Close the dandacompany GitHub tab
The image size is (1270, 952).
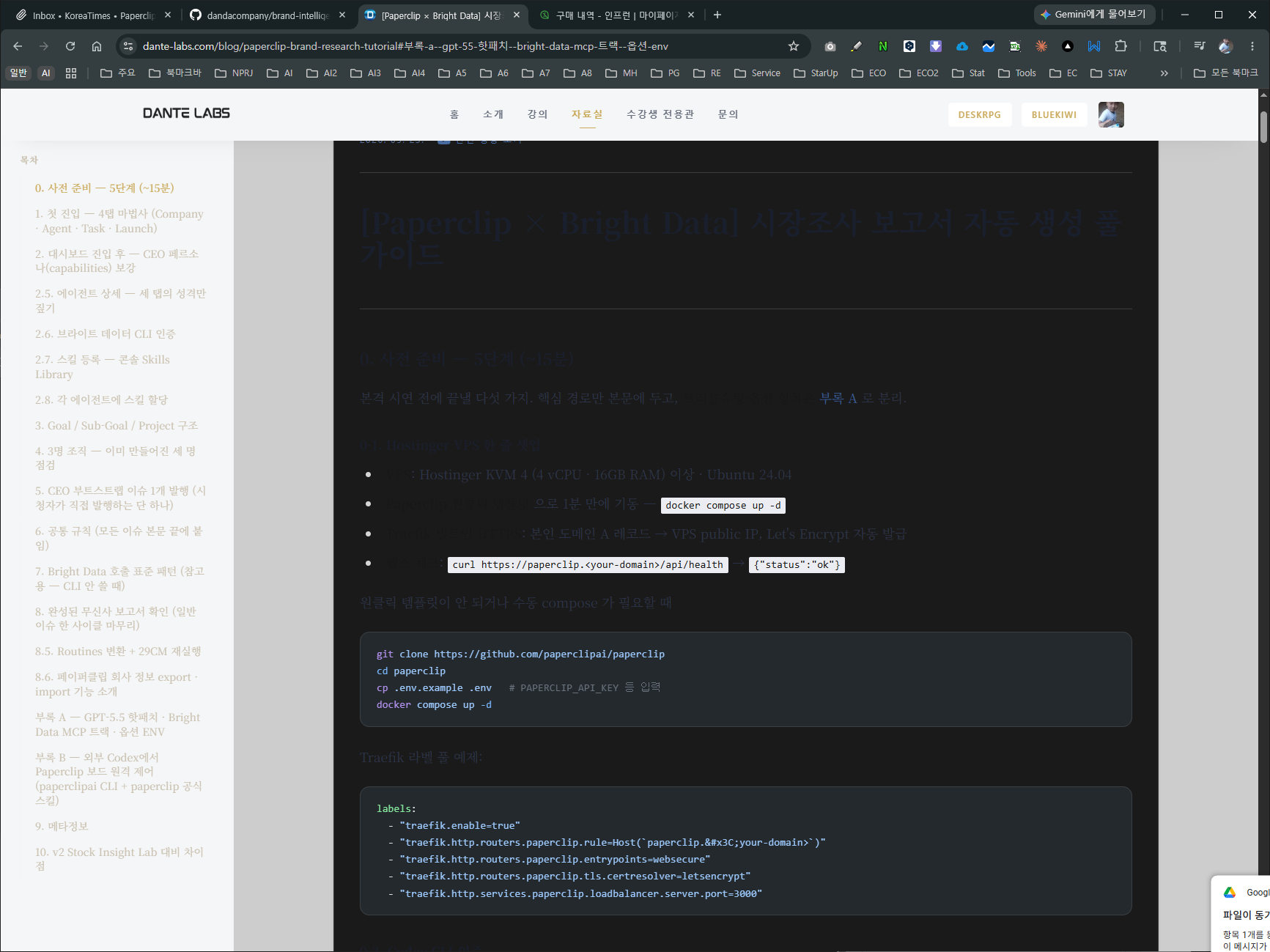point(342,15)
